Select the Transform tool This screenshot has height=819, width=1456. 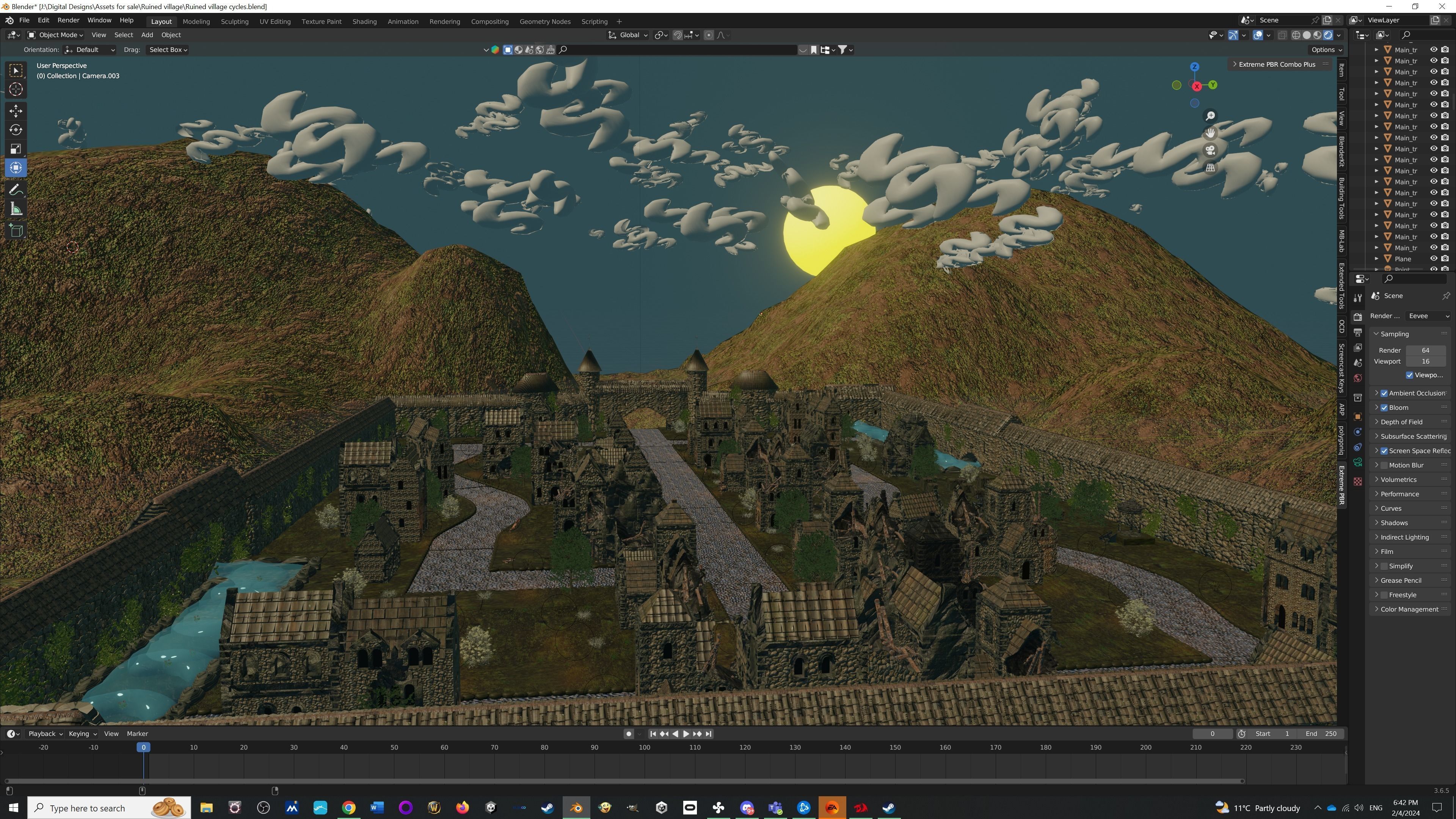click(16, 168)
